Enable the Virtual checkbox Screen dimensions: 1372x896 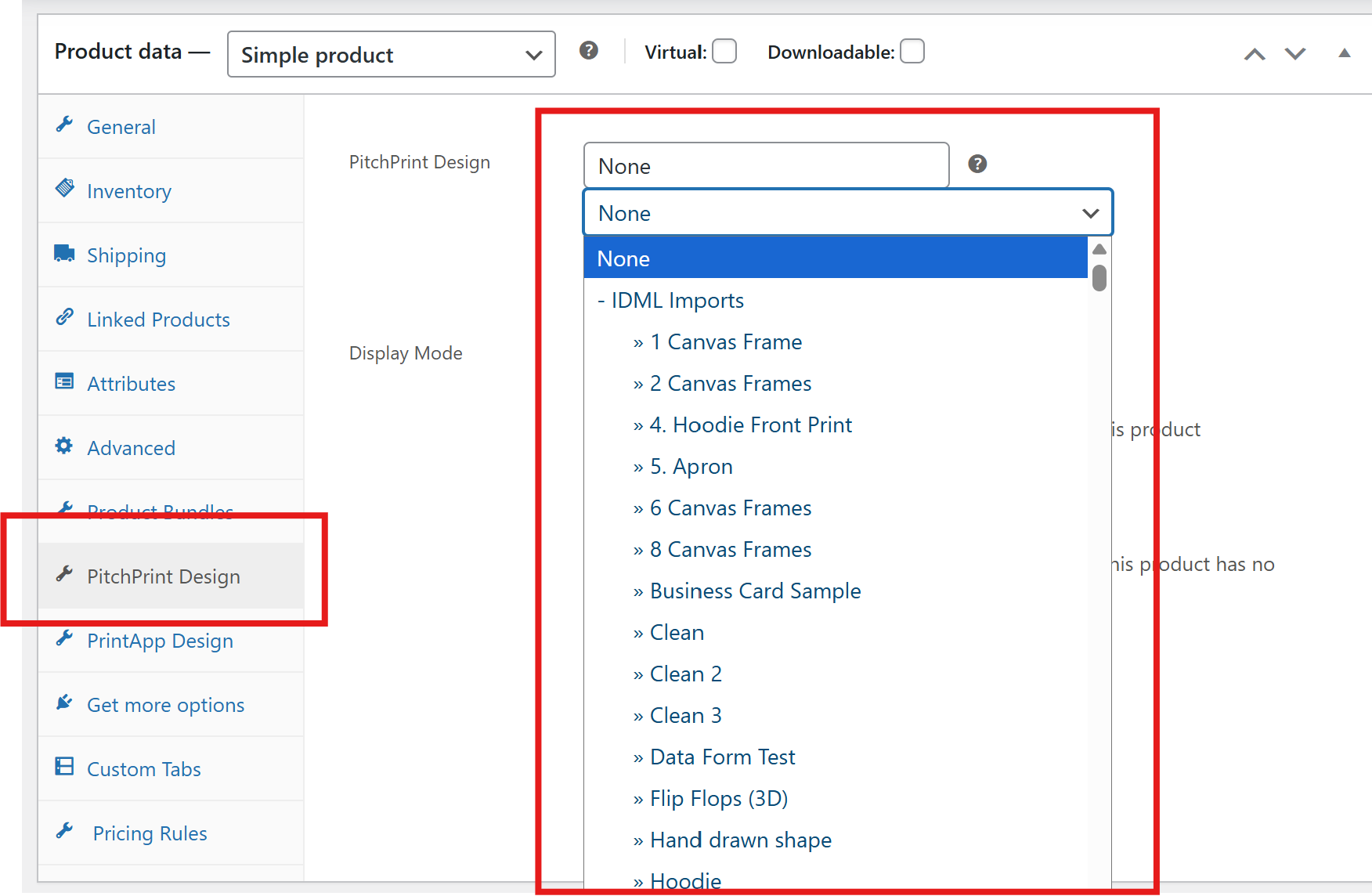(x=724, y=52)
